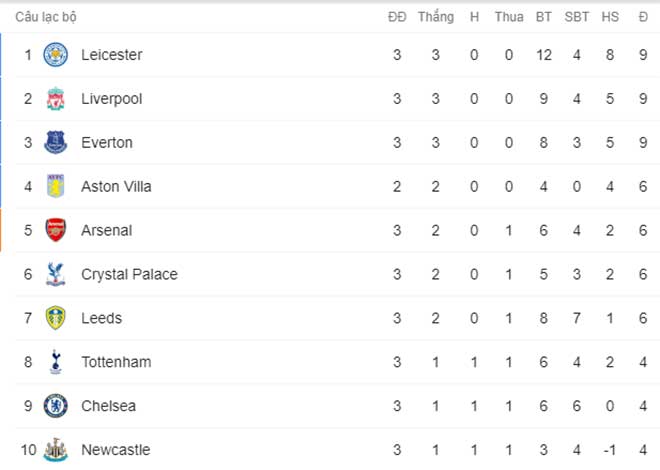
Task: Click the Câu lạc bộ column header
Action: (x=46, y=17)
